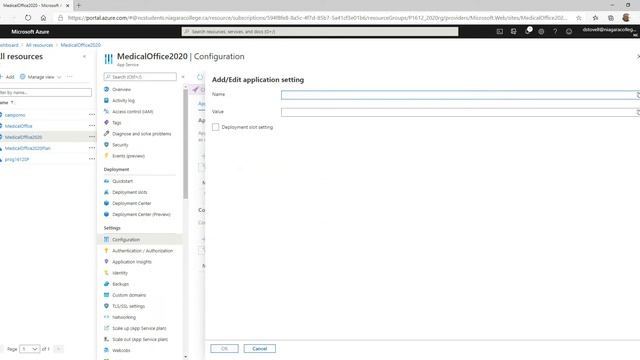Open WebJobs section

point(121,350)
